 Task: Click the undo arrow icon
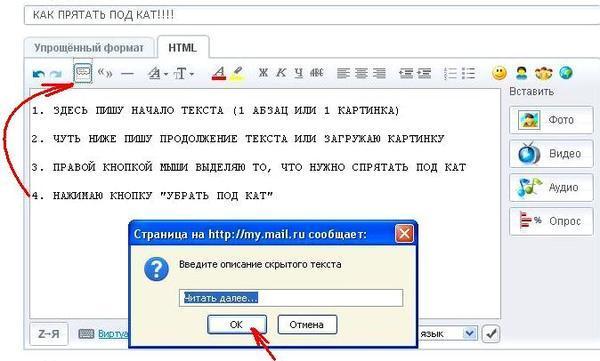click(x=39, y=74)
